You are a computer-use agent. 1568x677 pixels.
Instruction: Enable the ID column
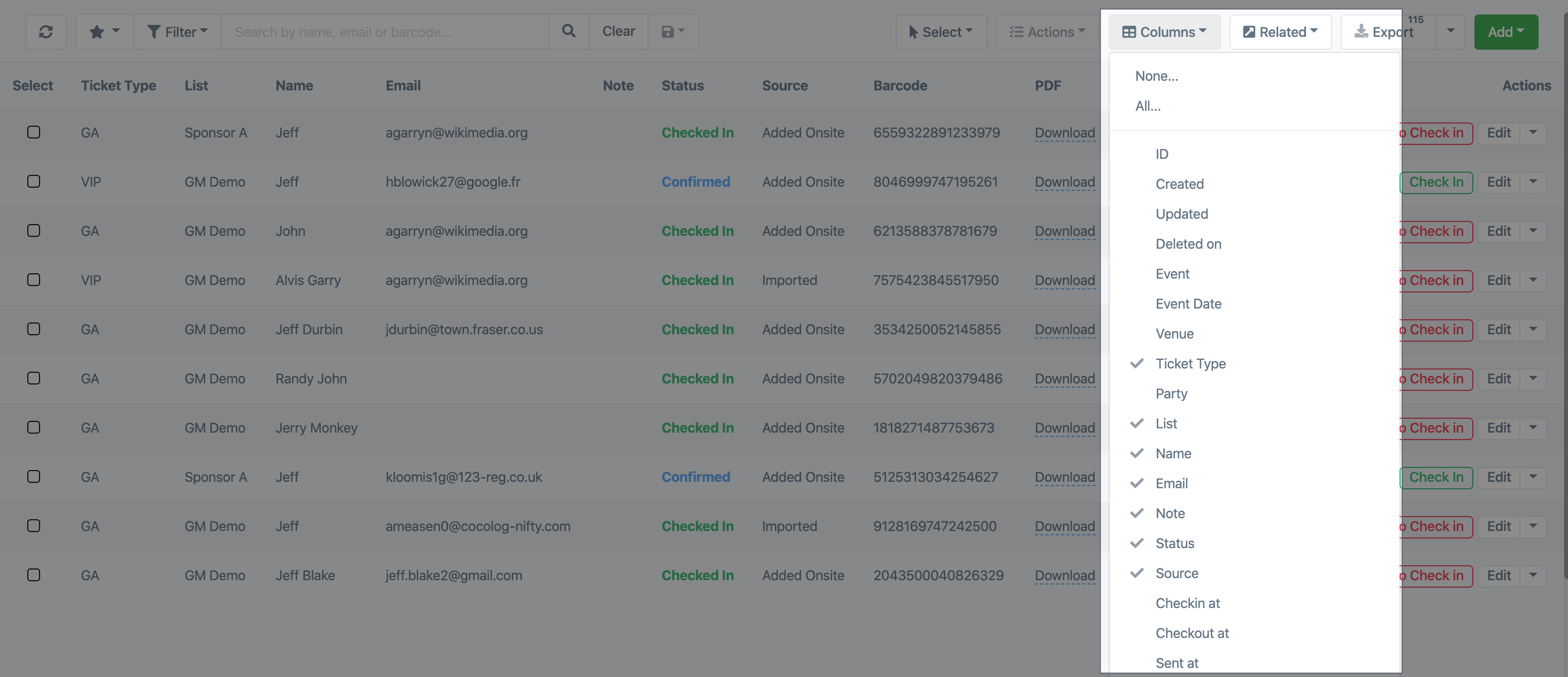[1255, 154]
